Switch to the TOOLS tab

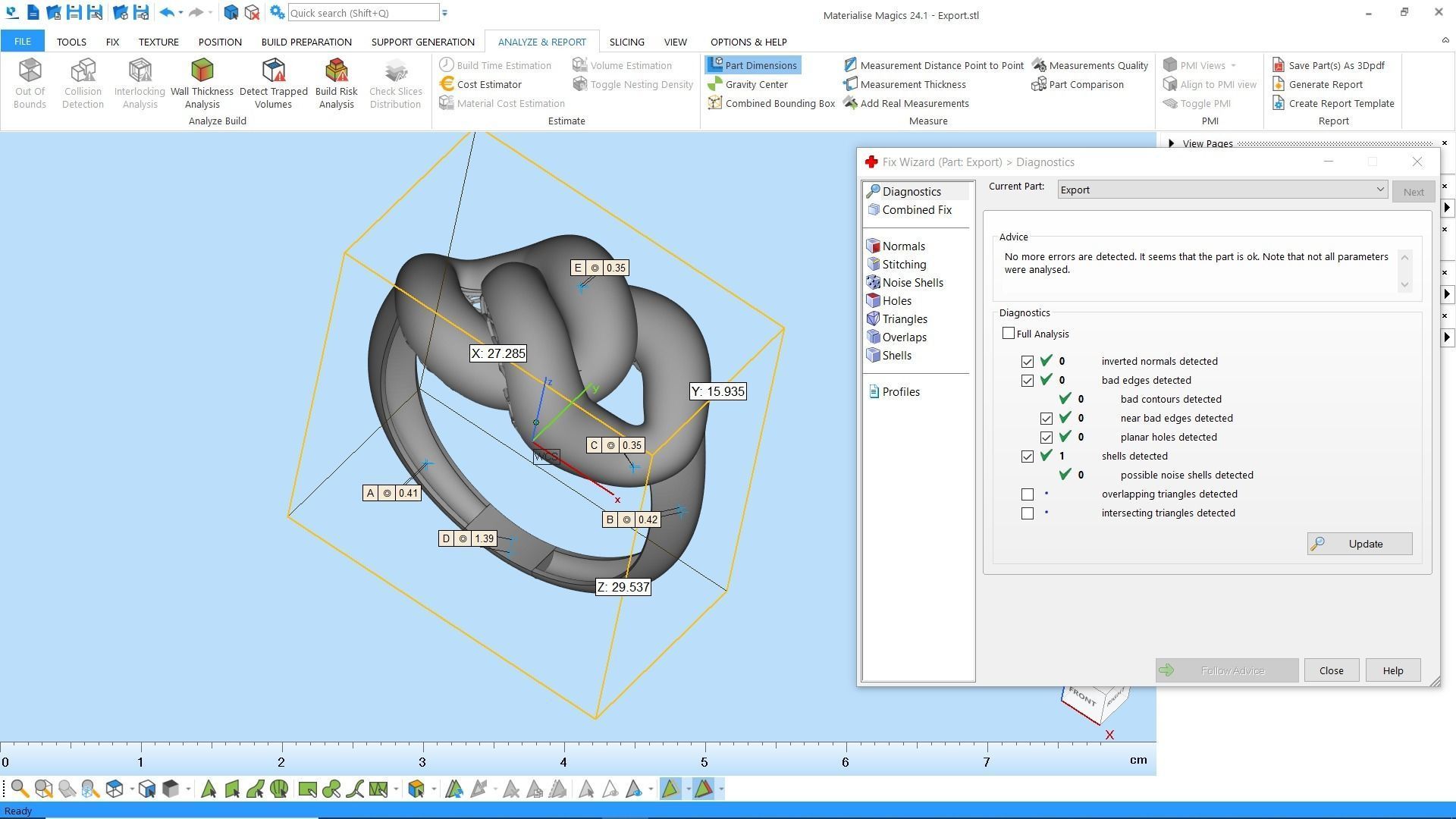coord(71,42)
